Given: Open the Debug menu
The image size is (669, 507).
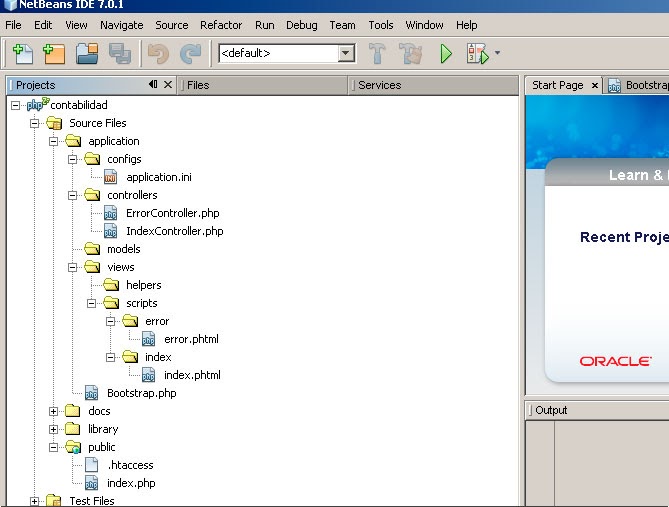Looking at the screenshot, I should 302,25.
